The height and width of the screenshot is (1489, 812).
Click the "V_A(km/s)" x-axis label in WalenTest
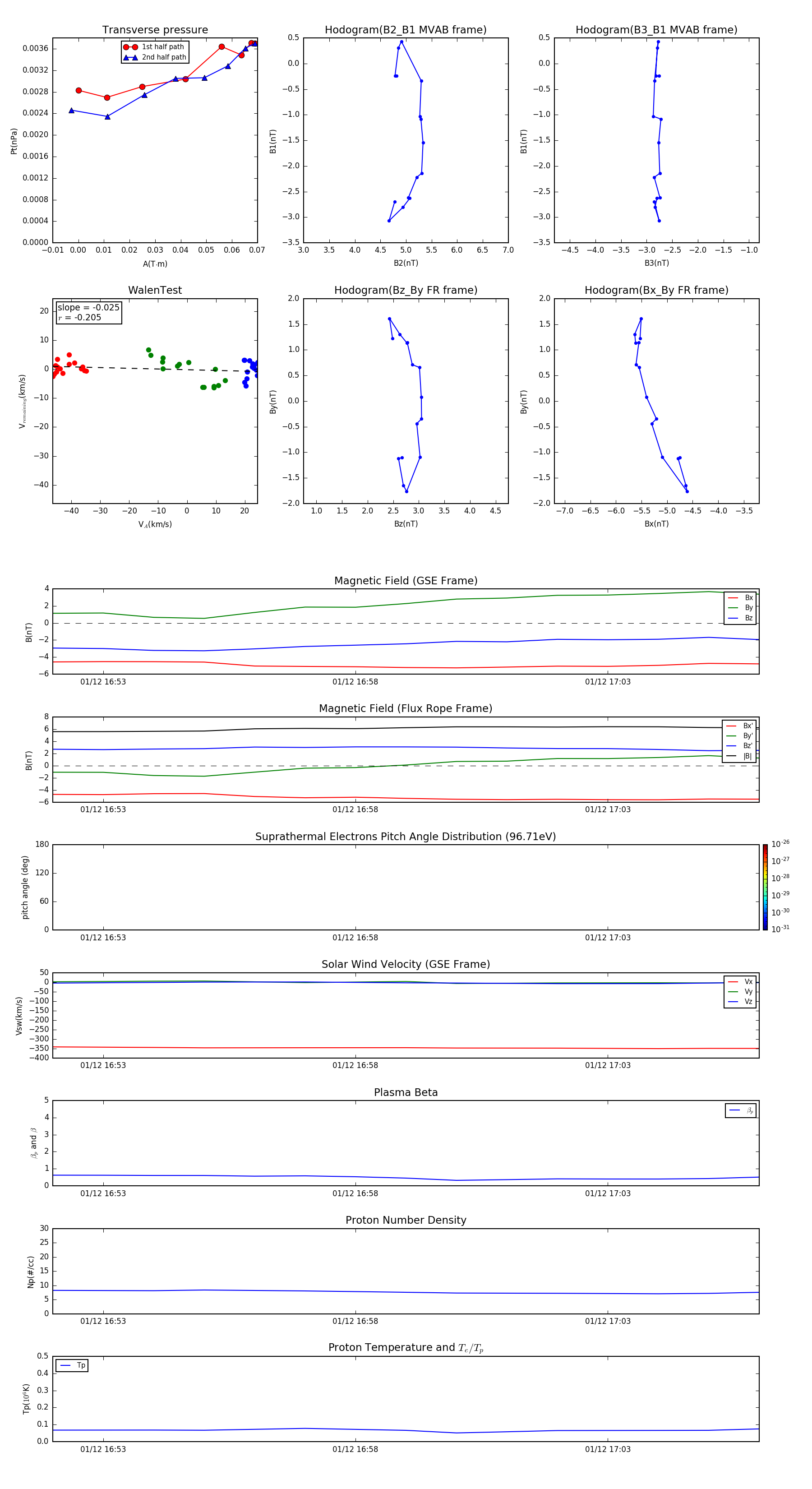pyautogui.click(x=155, y=524)
